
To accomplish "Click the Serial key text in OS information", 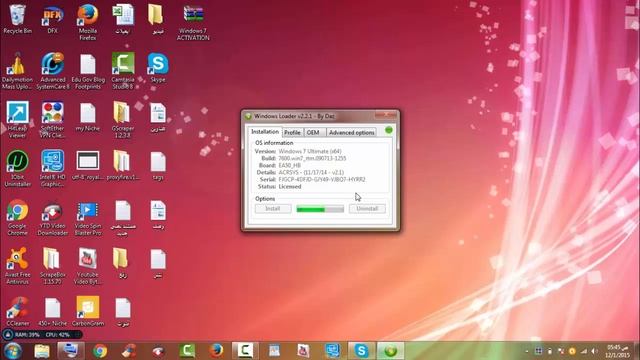I will pos(322,179).
